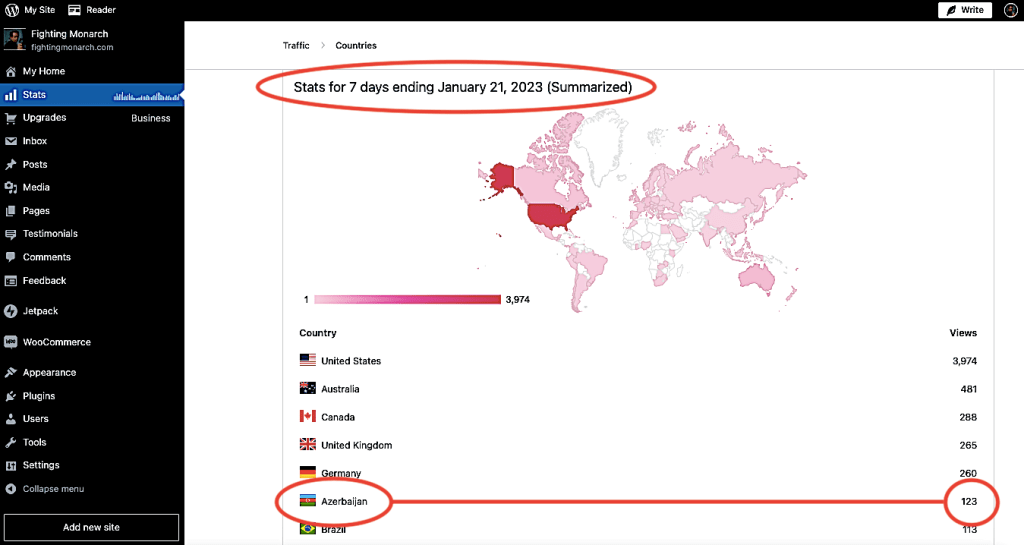Open the Plugins menu item

click(x=39, y=396)
